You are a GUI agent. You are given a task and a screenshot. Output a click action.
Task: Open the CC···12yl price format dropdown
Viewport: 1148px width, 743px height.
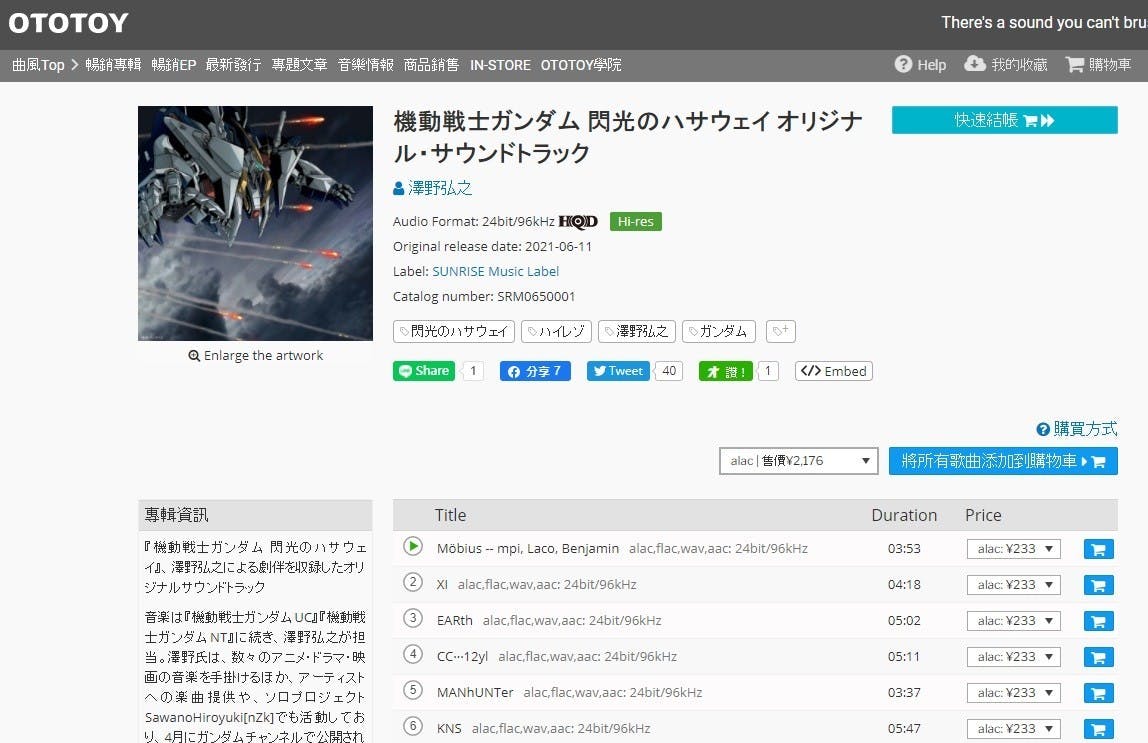point(1014,657)
